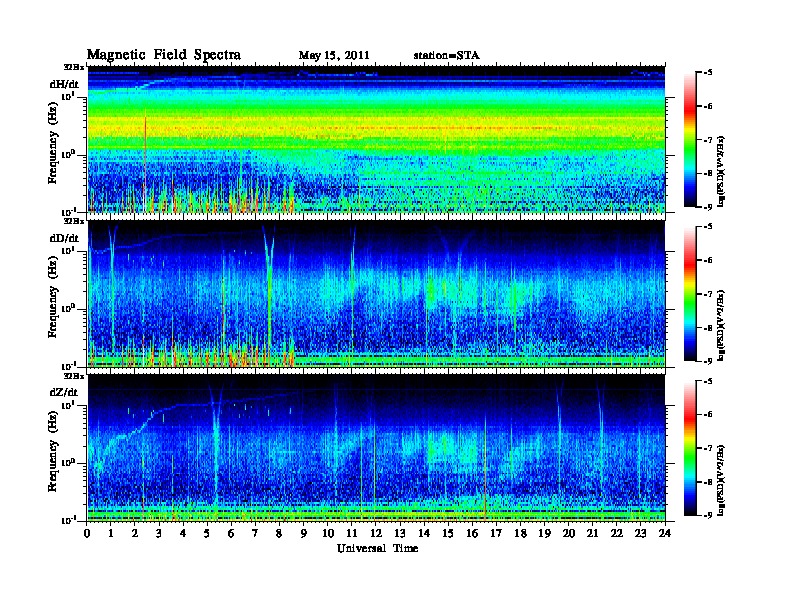
Task: Click the "dD/dt" panel label
Action: pos(64,238)
